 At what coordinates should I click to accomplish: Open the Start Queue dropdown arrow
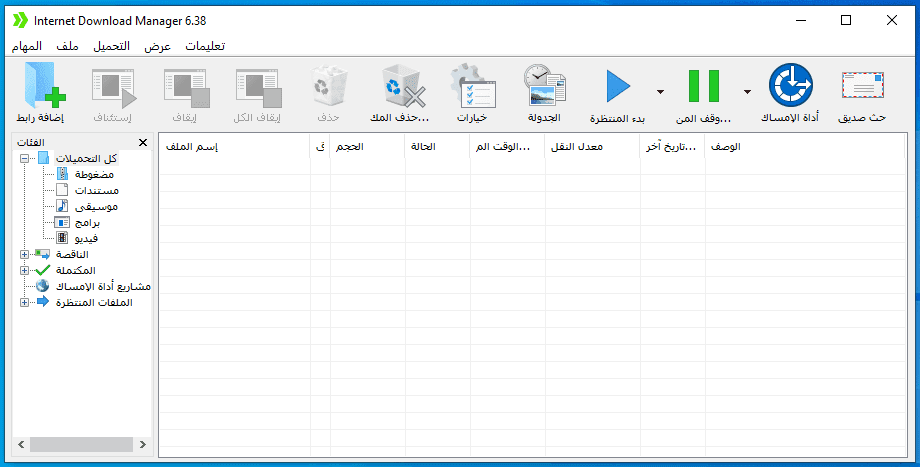[660, 91]
